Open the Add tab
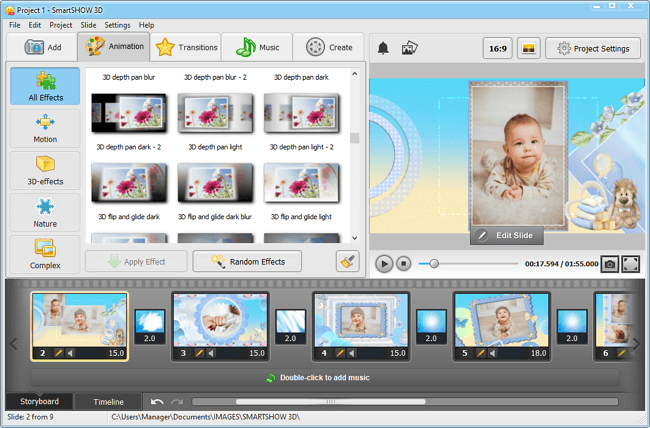Viewport: 650px width, 428px height. [x=42, y=47]
